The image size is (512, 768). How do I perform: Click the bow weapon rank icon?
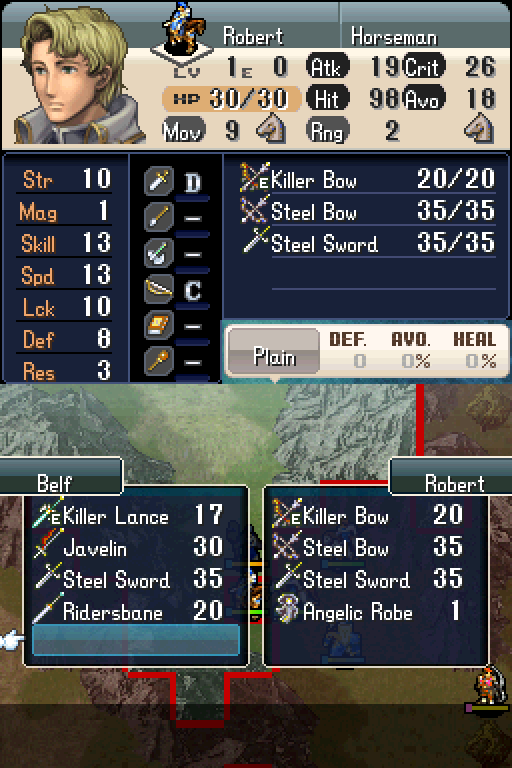click(x=159, y=289)
